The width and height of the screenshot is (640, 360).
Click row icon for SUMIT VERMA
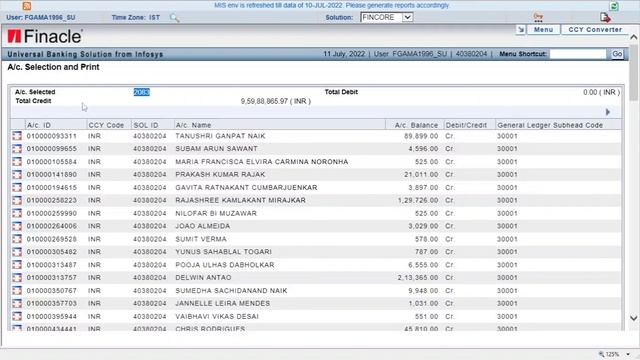[x=17, y=239]
